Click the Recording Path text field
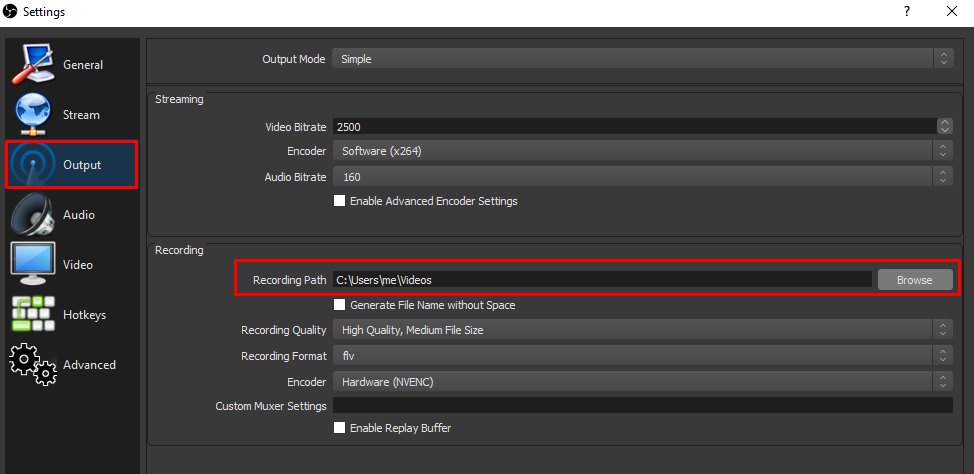This screenshot has height=474, width=974. [602, 280]
